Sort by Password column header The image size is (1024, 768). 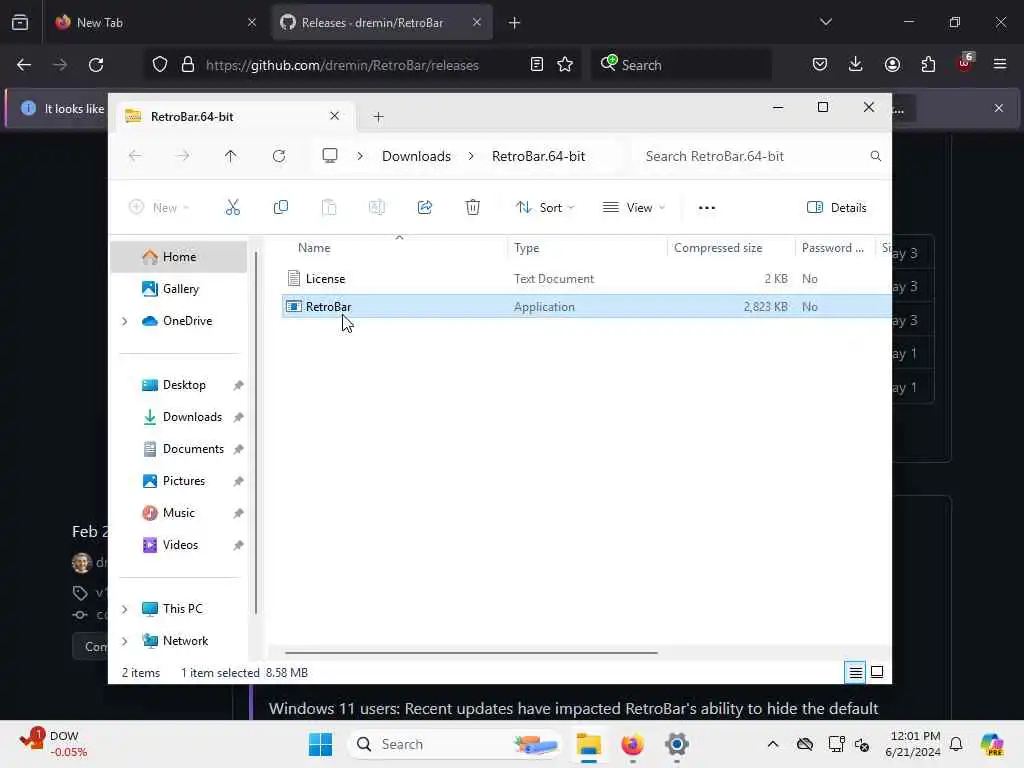[833, 248]
